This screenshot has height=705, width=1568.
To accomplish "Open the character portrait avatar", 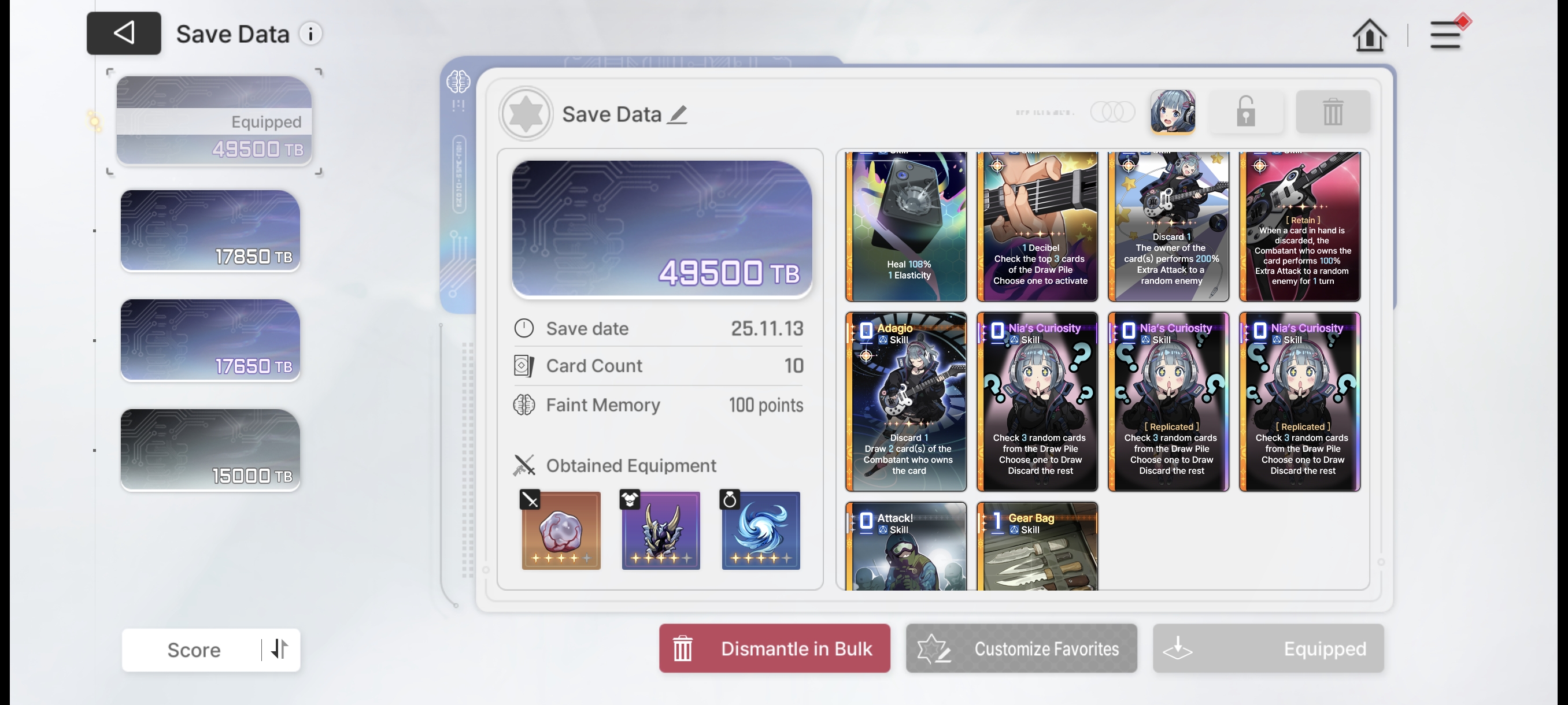I will (1173, 112).
